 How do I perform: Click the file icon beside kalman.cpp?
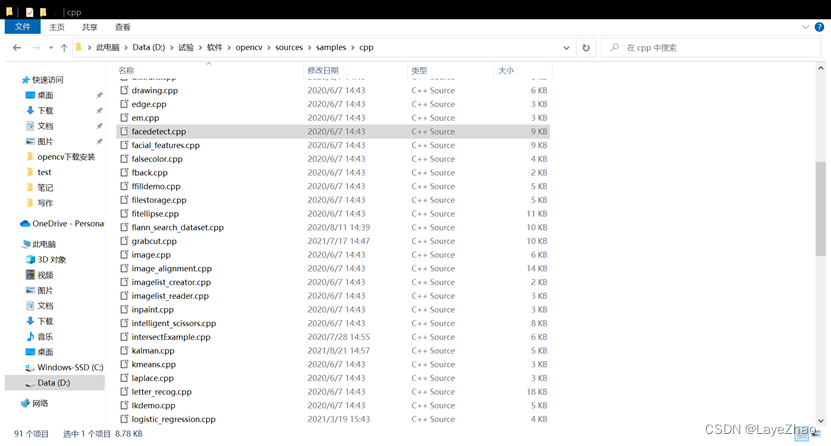pos(124,351)
